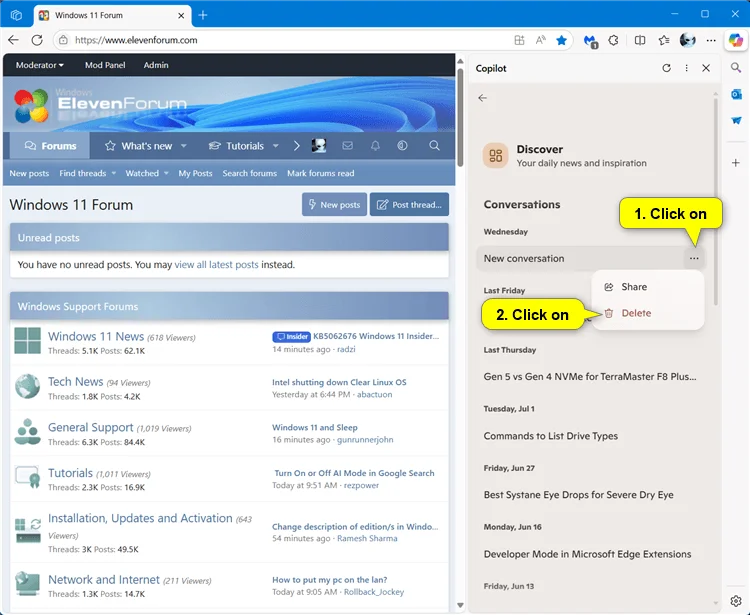Click Mark forums read

[x=320, y=173]
